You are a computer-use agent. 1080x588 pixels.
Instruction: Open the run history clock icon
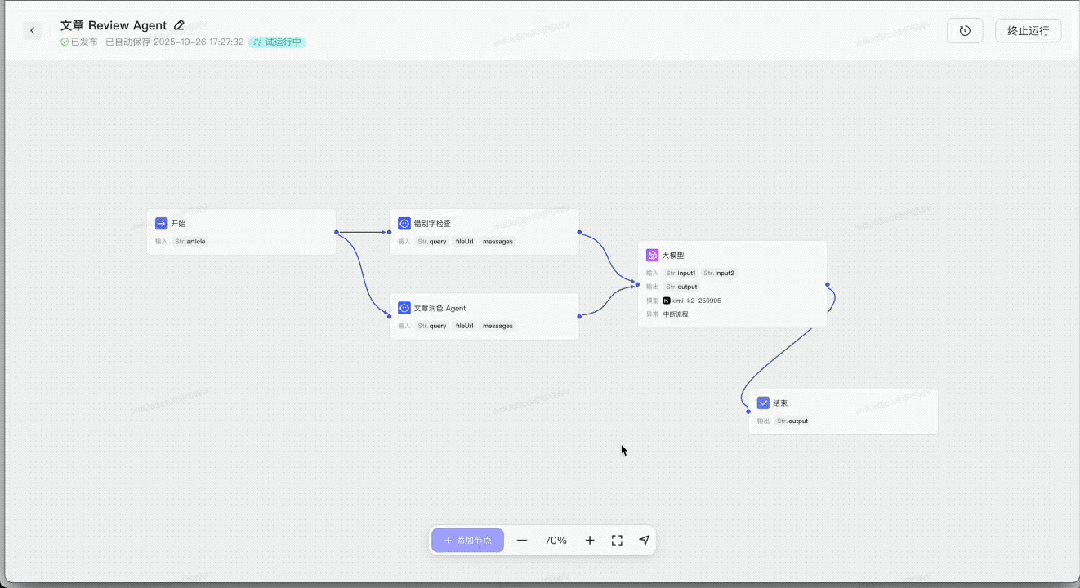point(965,31)
